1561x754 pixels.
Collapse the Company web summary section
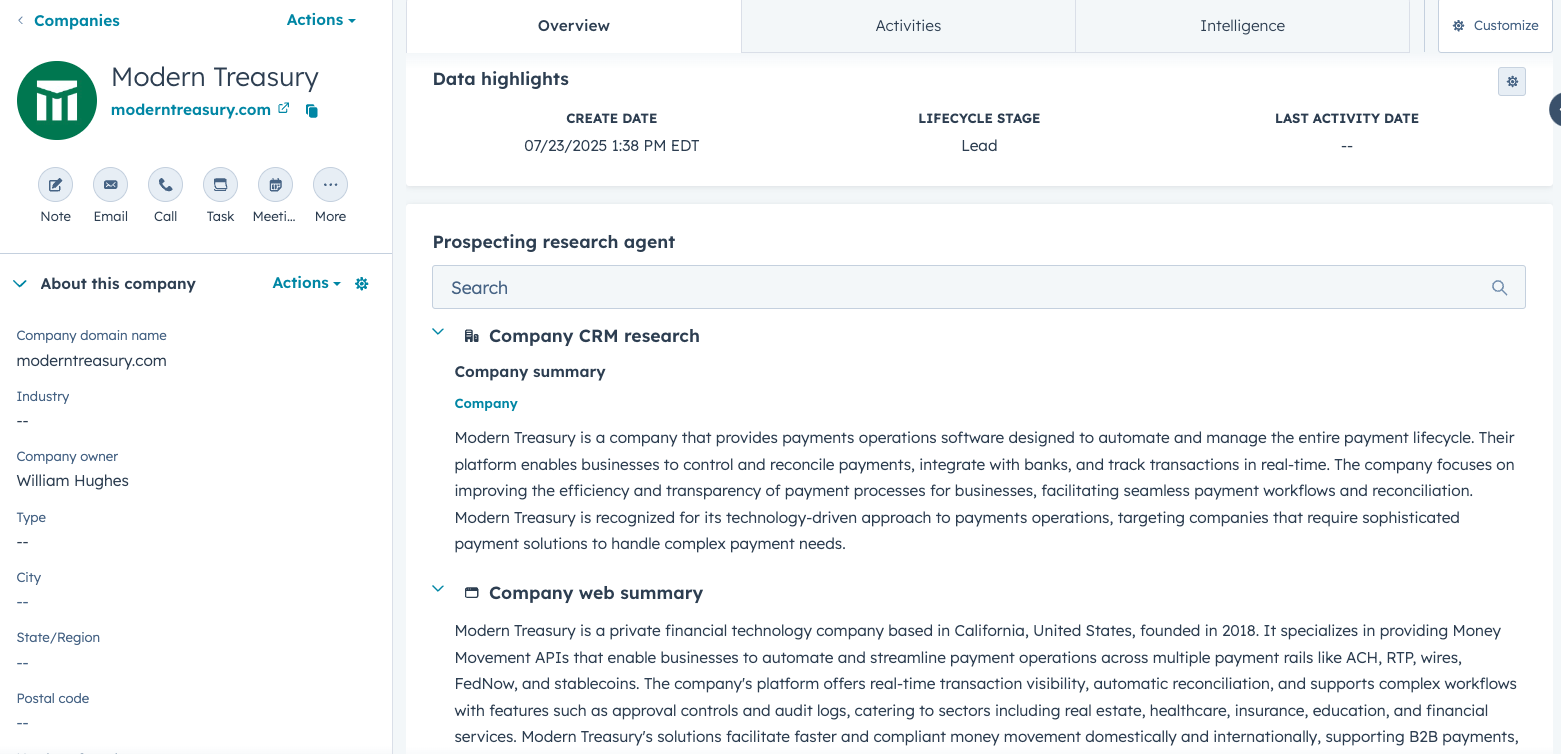click(437, 588)
